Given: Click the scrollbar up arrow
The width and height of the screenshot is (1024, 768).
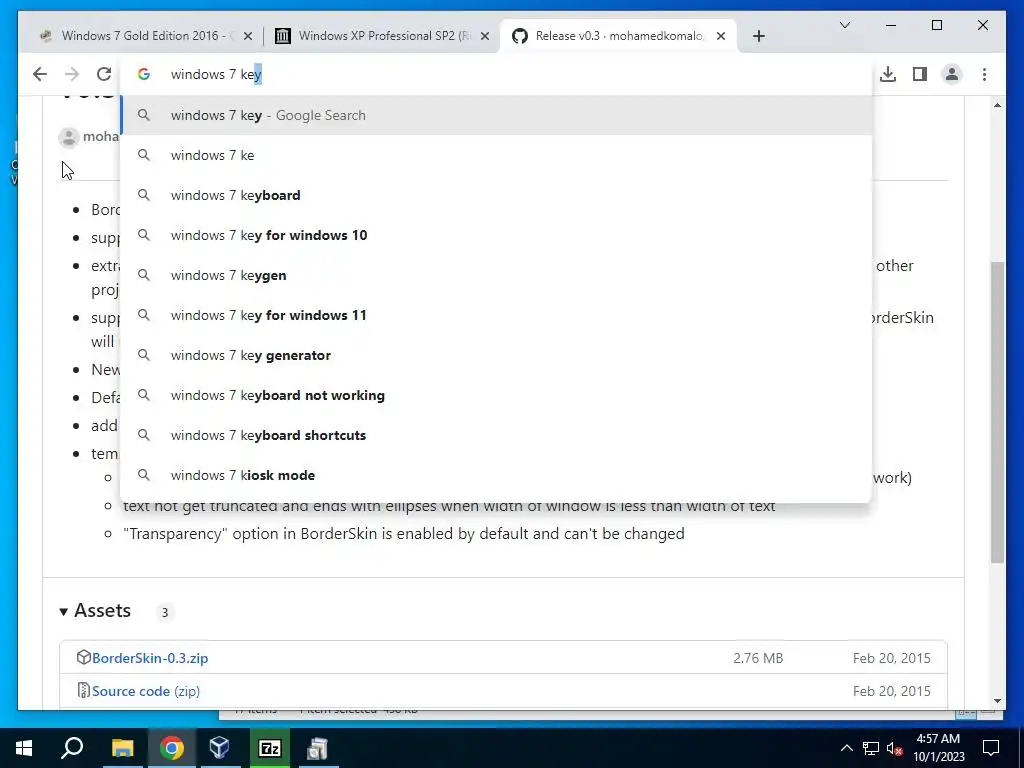Looking at the screenshot, I should tap(997, 105).
